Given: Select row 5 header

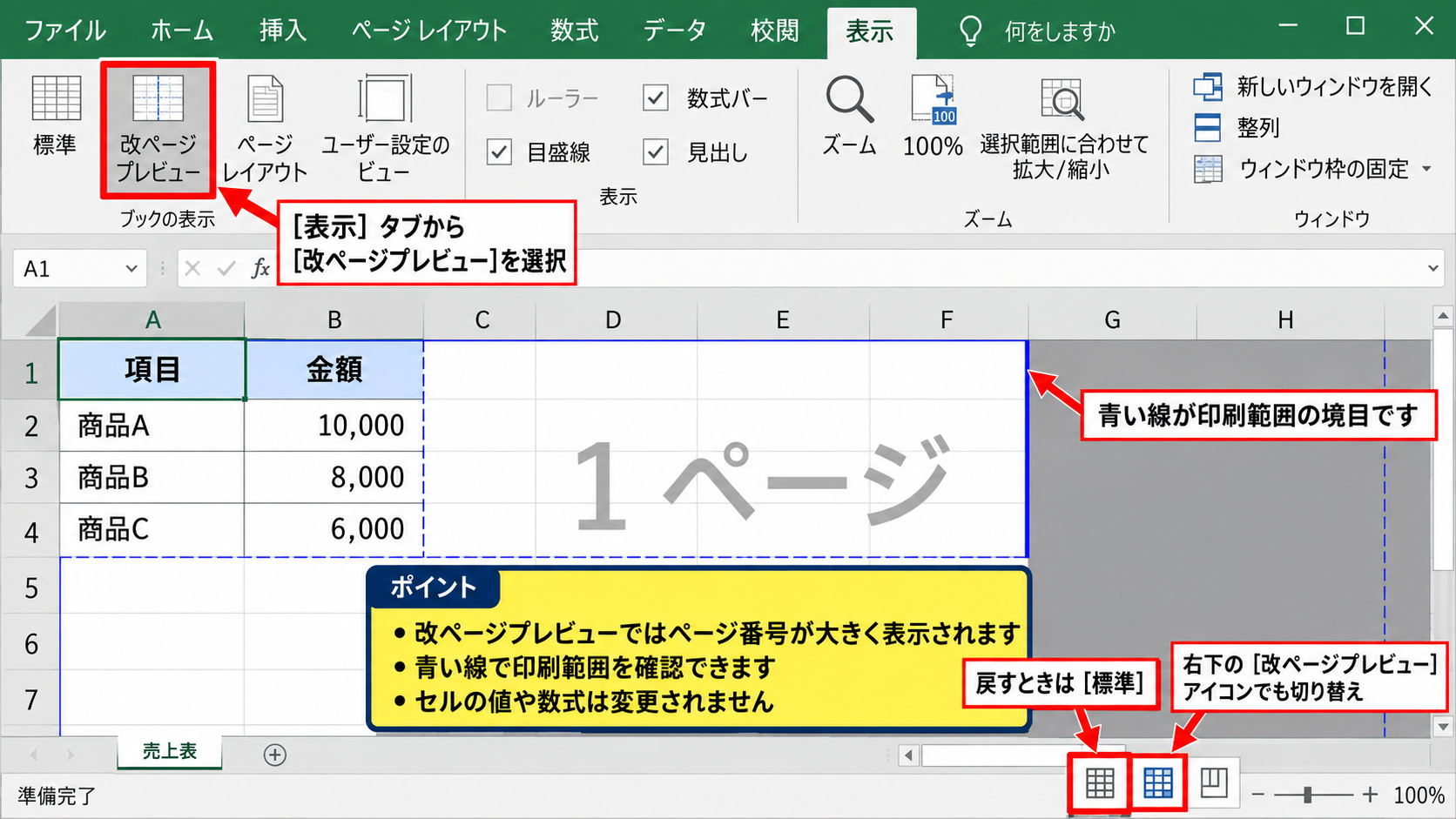Looking at the screenshot, I should [30, 587].
